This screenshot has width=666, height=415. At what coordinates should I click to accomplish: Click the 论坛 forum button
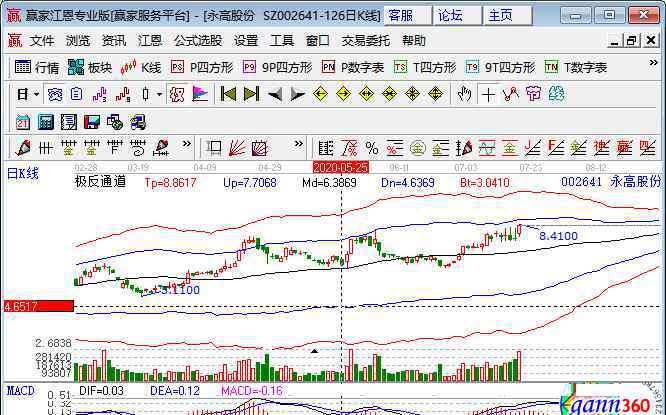pyautogui.click(x=457, y=16)
